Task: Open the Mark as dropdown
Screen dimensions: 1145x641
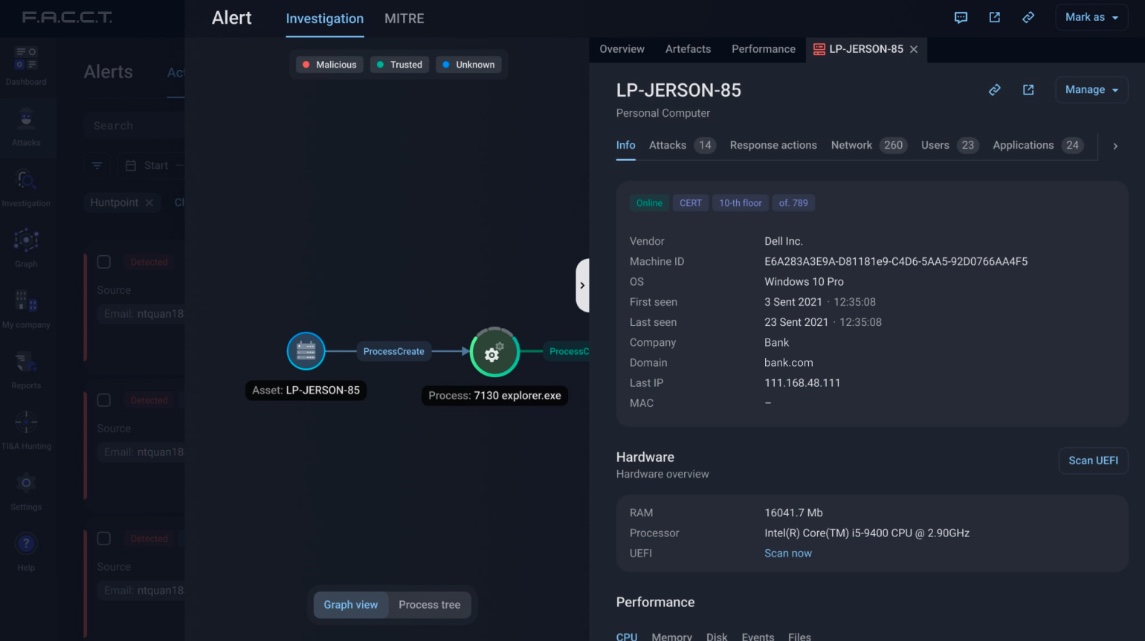Action: 1091,18
